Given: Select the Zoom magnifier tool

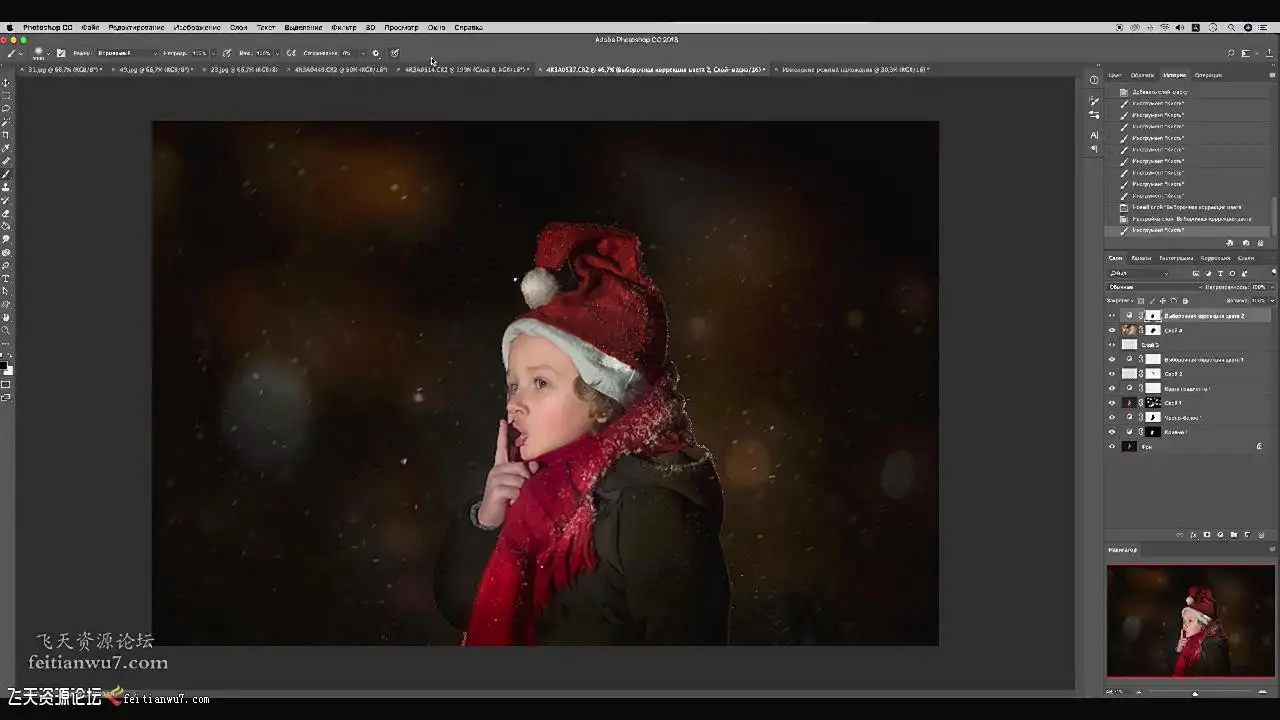Looking at the screenshot, I should [x=6, y=330].
